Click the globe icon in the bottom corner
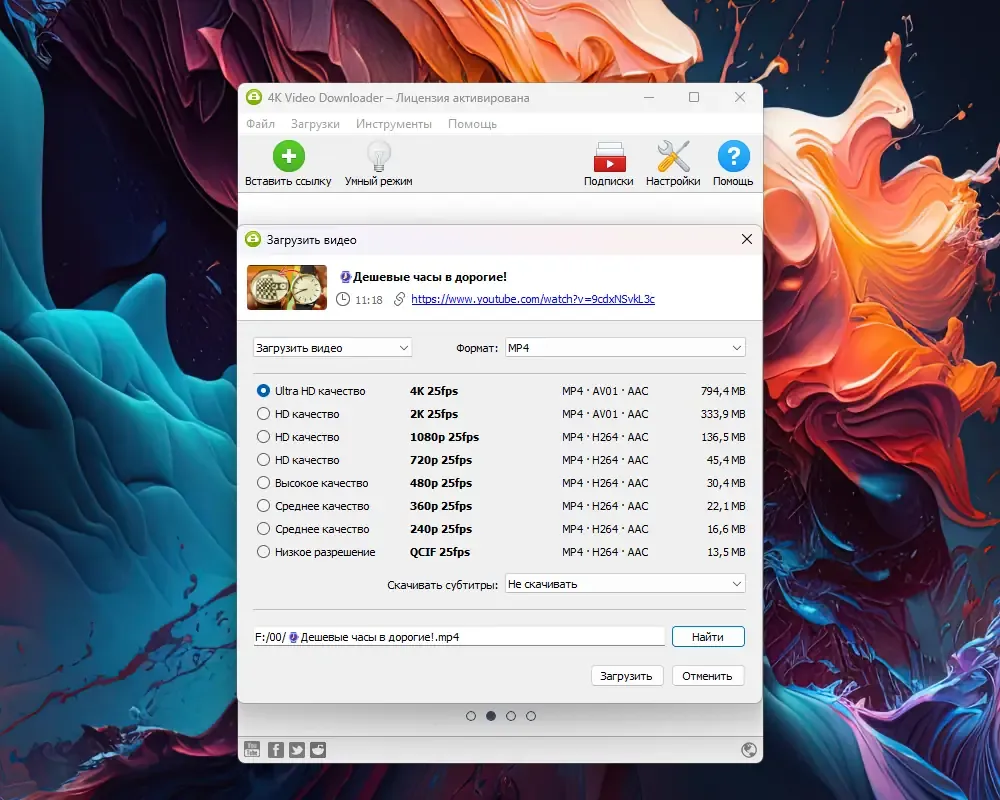This screenshot has width=1000, height=800. [749, 750]
